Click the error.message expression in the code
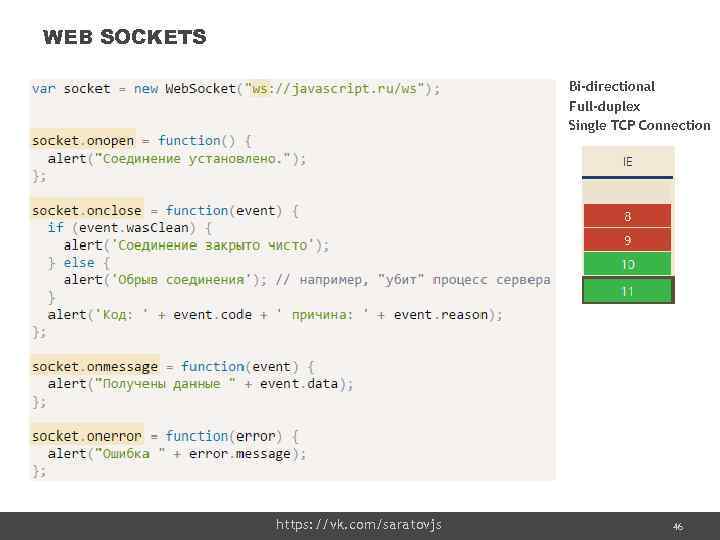Image resolution: width=720 pixels, height=540 pixels. (x=248, y=454)
